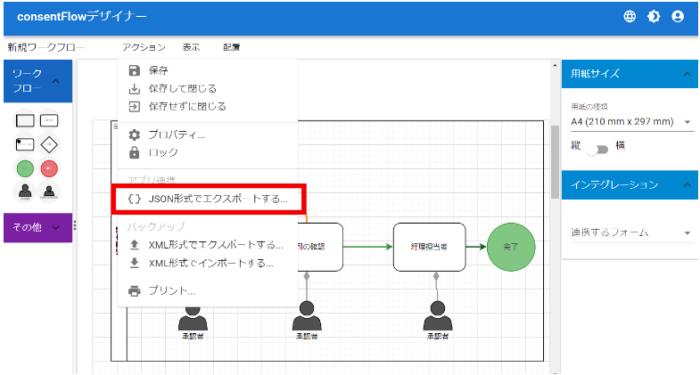Click the upload arrow icon for XML export
700x375 pixels.
[134, 245]
